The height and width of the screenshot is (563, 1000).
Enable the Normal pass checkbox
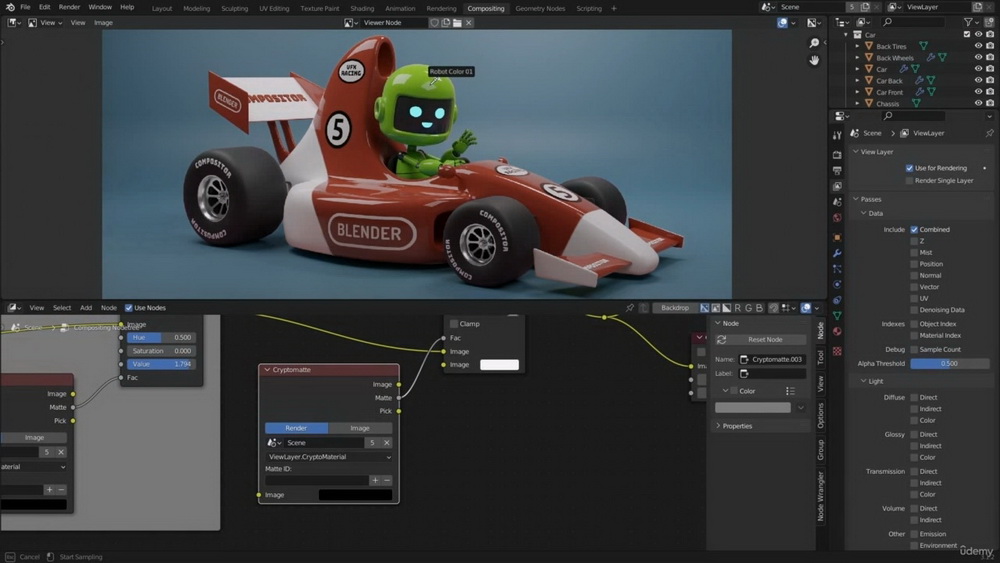914,275
